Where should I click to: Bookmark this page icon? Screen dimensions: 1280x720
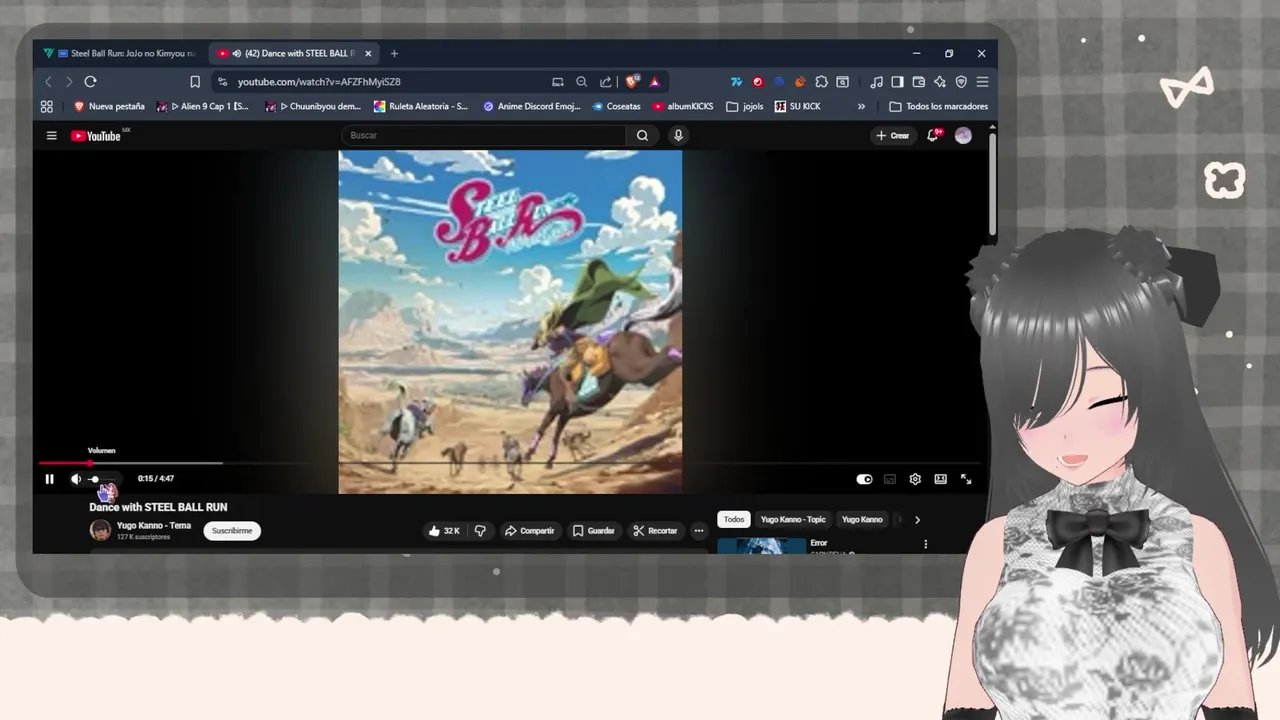195,82
